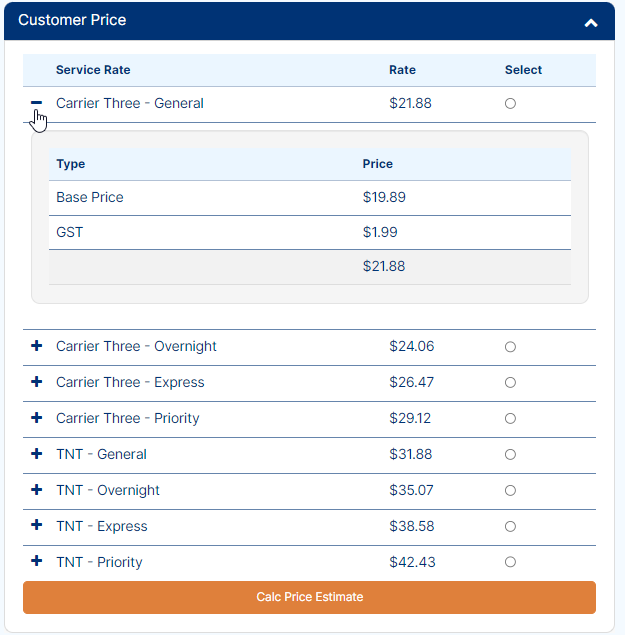This screenshot has height=635, width=625.
Task: Click the plus icon beside TNT - Overnight
Action: (36, 490)
